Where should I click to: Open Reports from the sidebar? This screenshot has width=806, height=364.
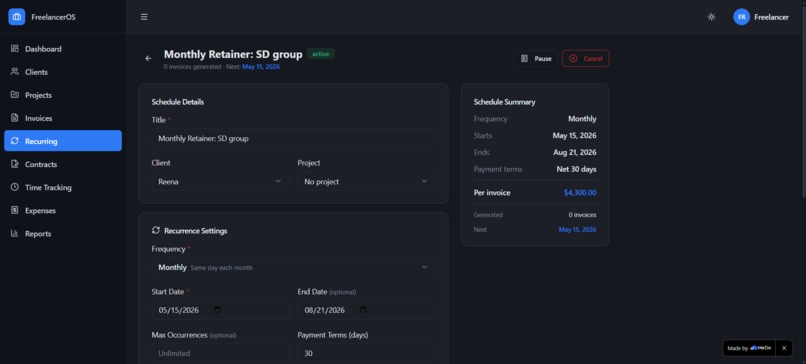coord(63,233)
